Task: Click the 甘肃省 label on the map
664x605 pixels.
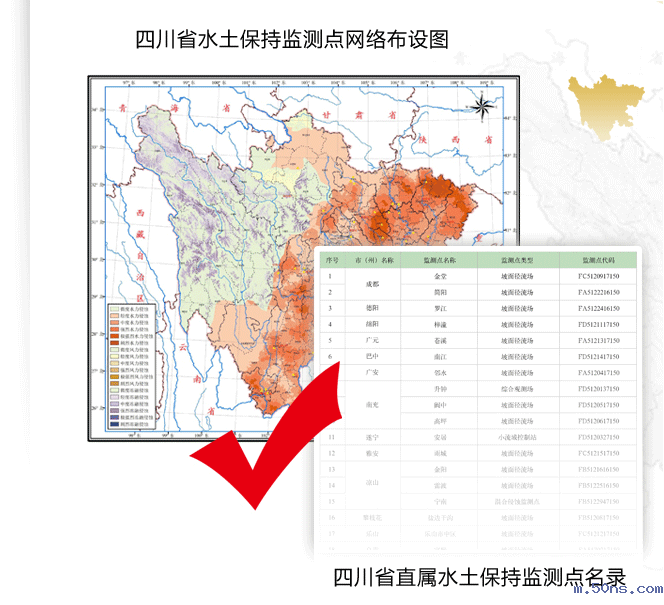Action: tap(362, 112)
